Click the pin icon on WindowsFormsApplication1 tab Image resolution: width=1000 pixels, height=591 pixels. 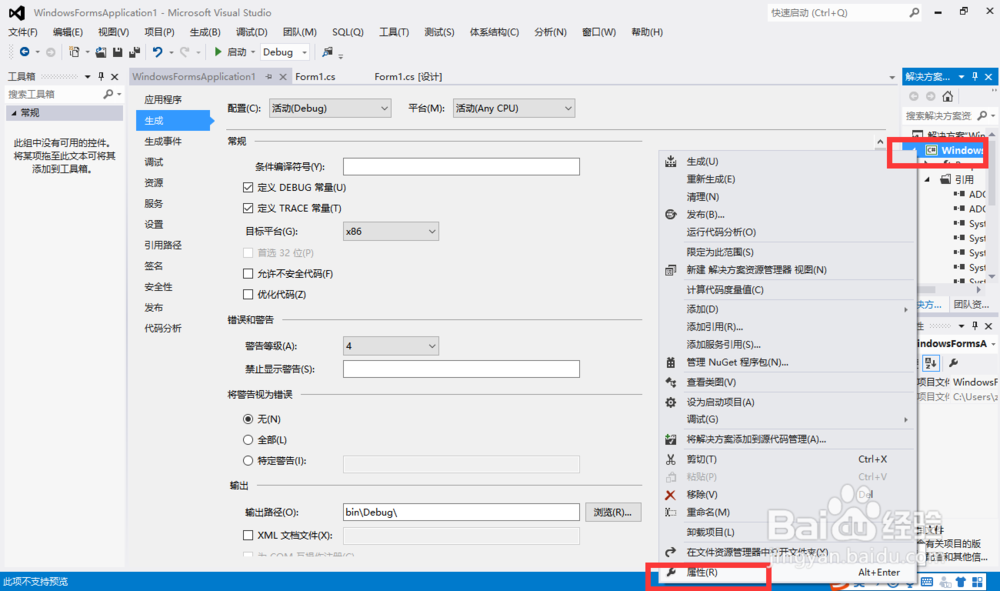coord(268,77)
